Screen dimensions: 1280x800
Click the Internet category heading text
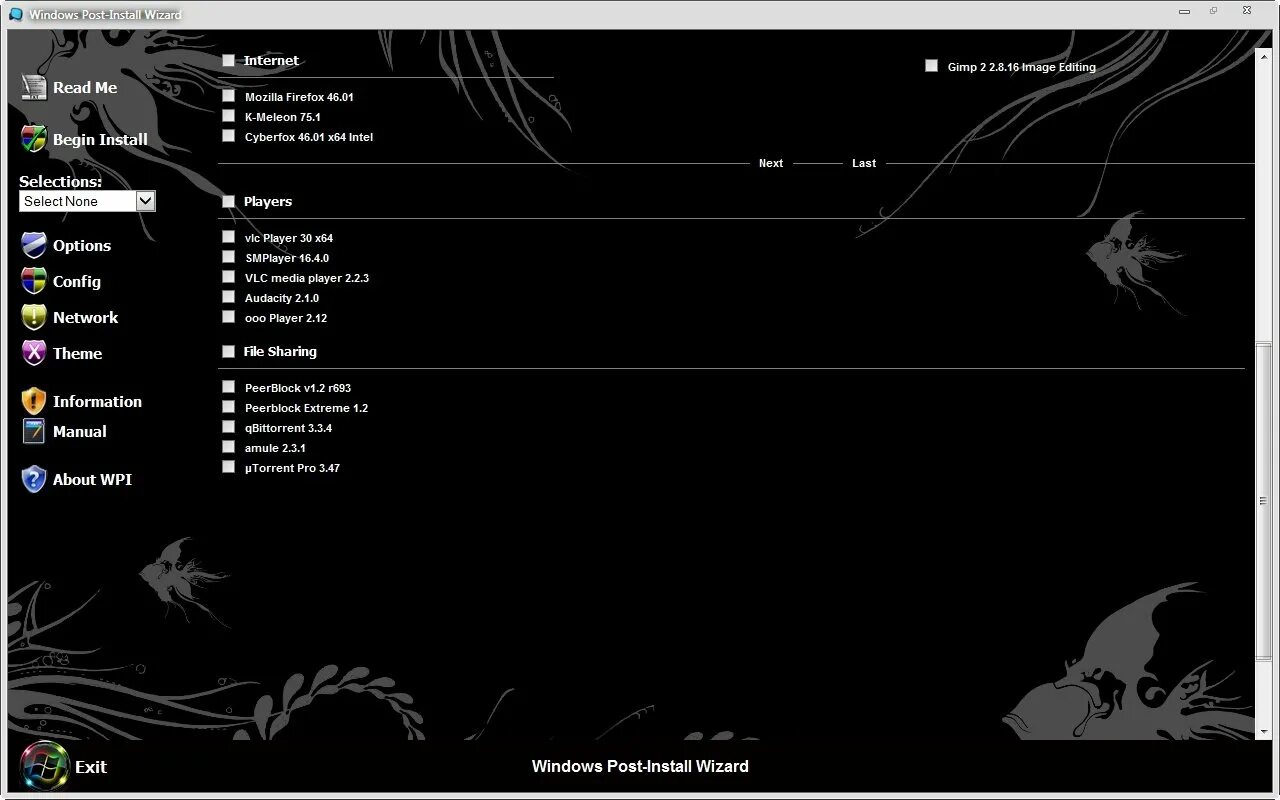pyautogui.click(x=271, y=61)
